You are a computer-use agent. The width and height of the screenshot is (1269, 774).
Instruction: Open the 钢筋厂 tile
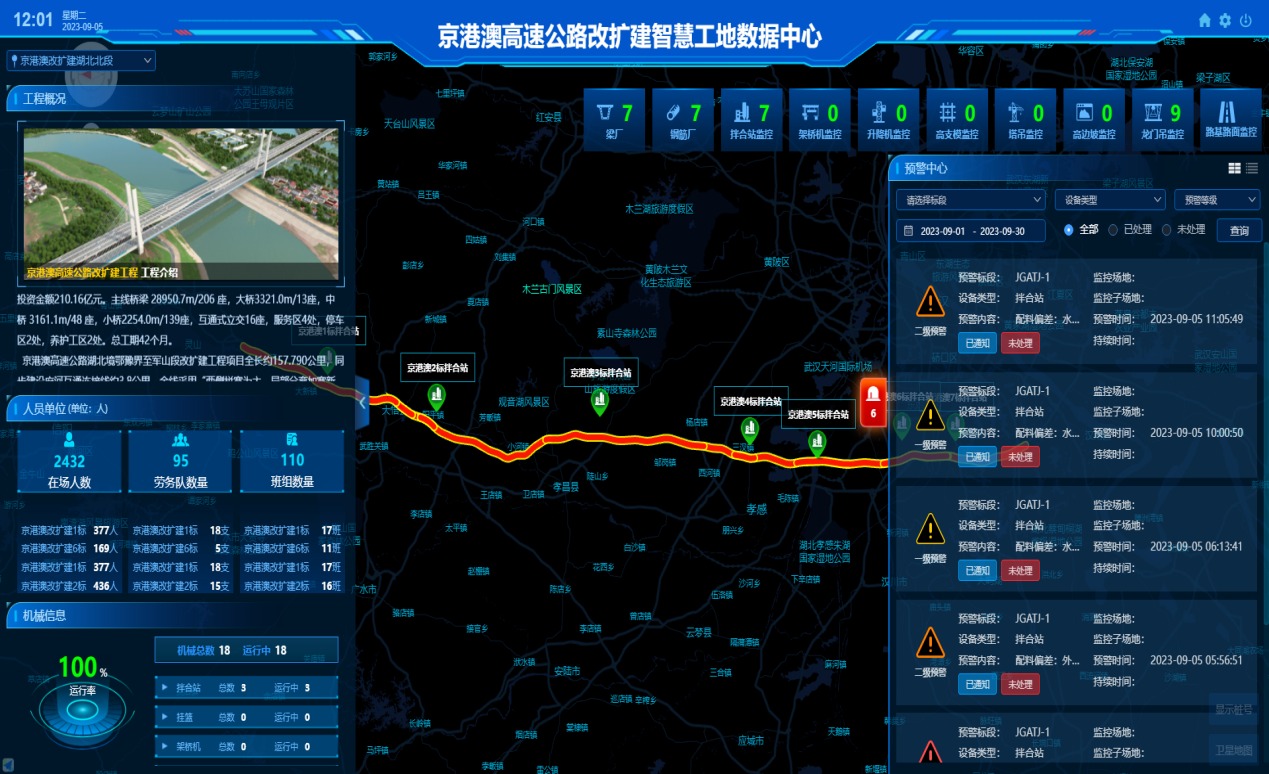684,120
